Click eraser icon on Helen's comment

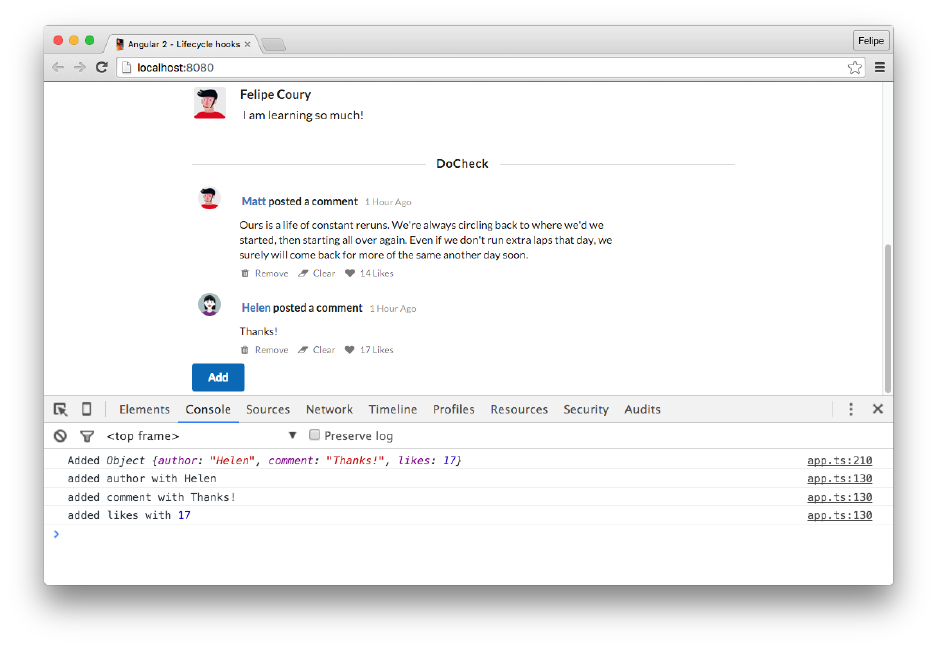[303, 349]
